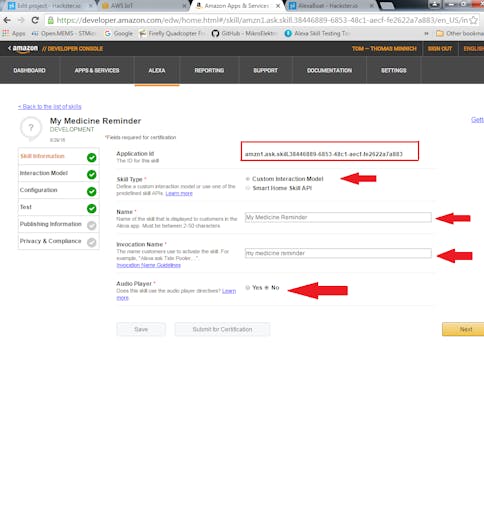Screen dimensions: 484x510
Task: Click green check next to Test
Action: point(92,208)
